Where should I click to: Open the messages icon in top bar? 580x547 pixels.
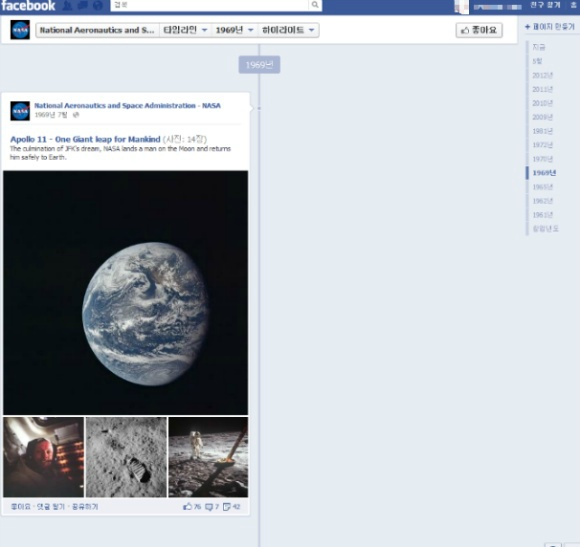(82, 6)
